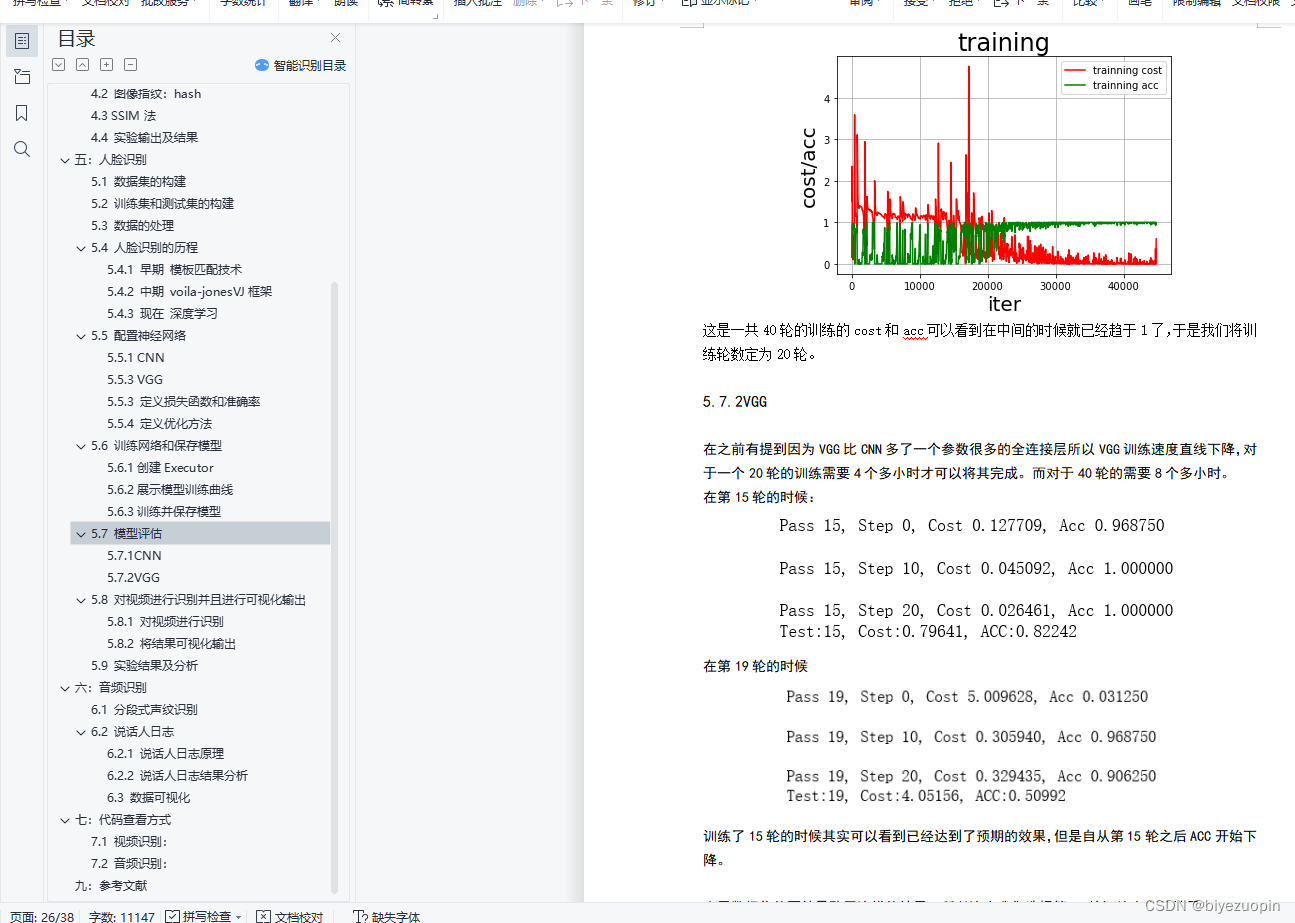1295x923 pixels.
Task: Go to 5.5.4 定义优化方法
Action: (x=160, y=424)
